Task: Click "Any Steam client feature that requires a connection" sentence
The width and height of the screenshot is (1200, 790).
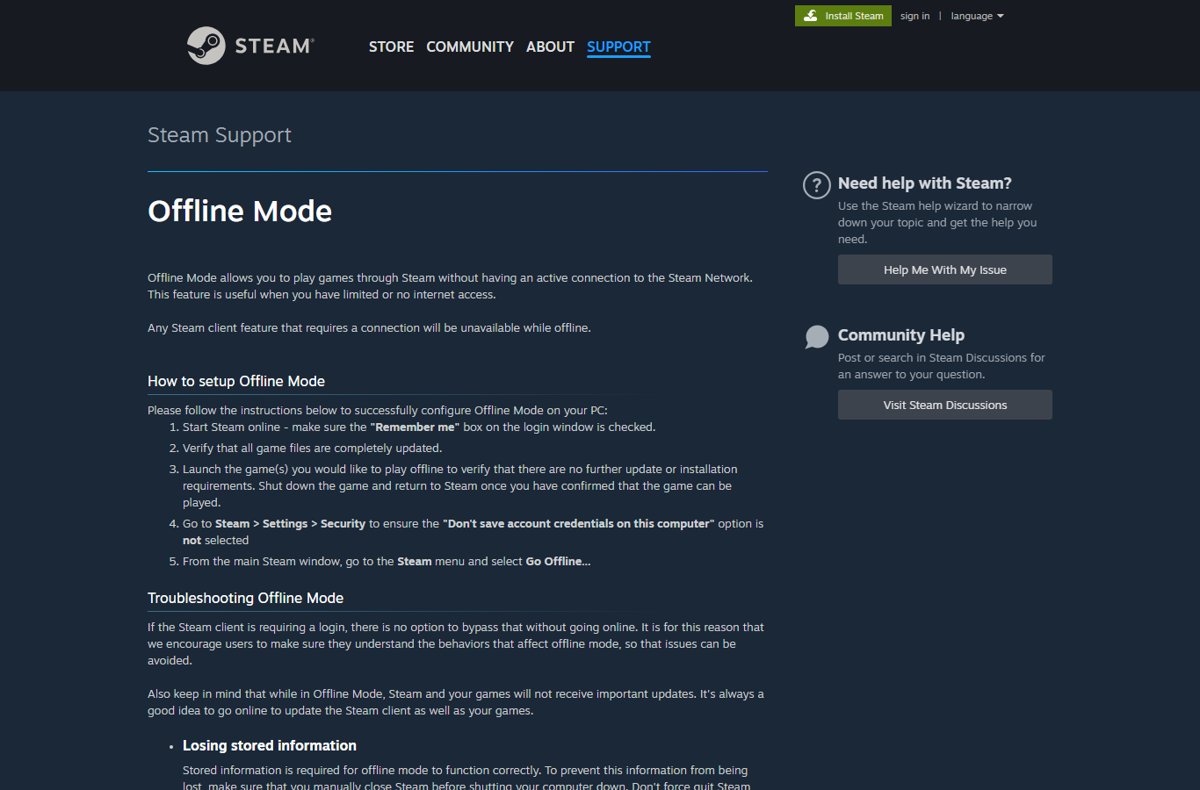Action: 369,328
